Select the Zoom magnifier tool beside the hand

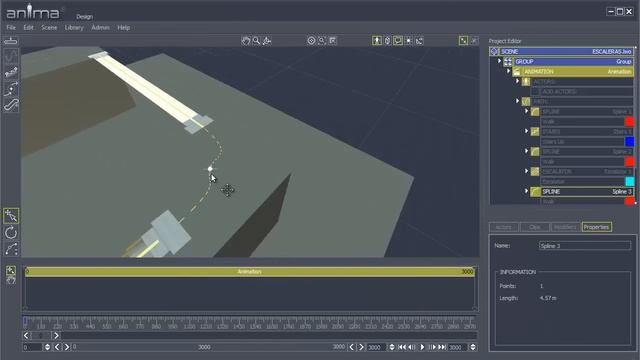point(256,40)
